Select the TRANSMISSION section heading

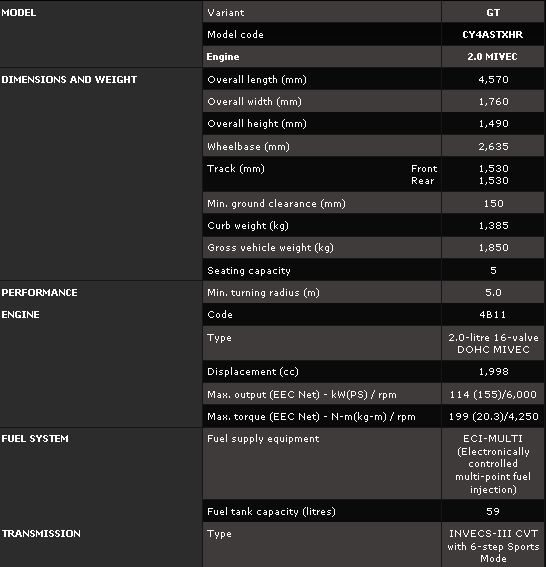pyautogui.click(x=41, y=533)
